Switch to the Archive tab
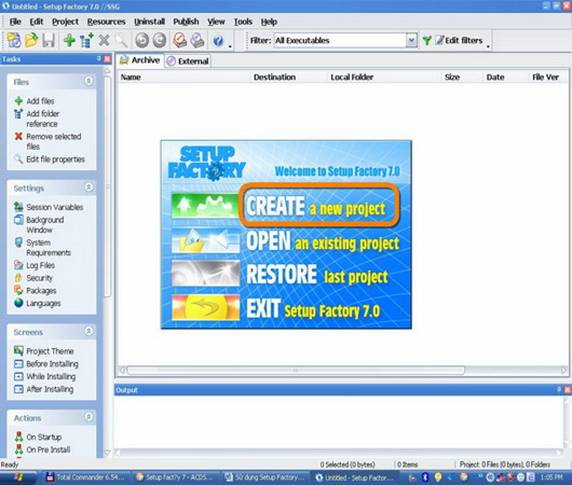 click(x=140, y=60)
